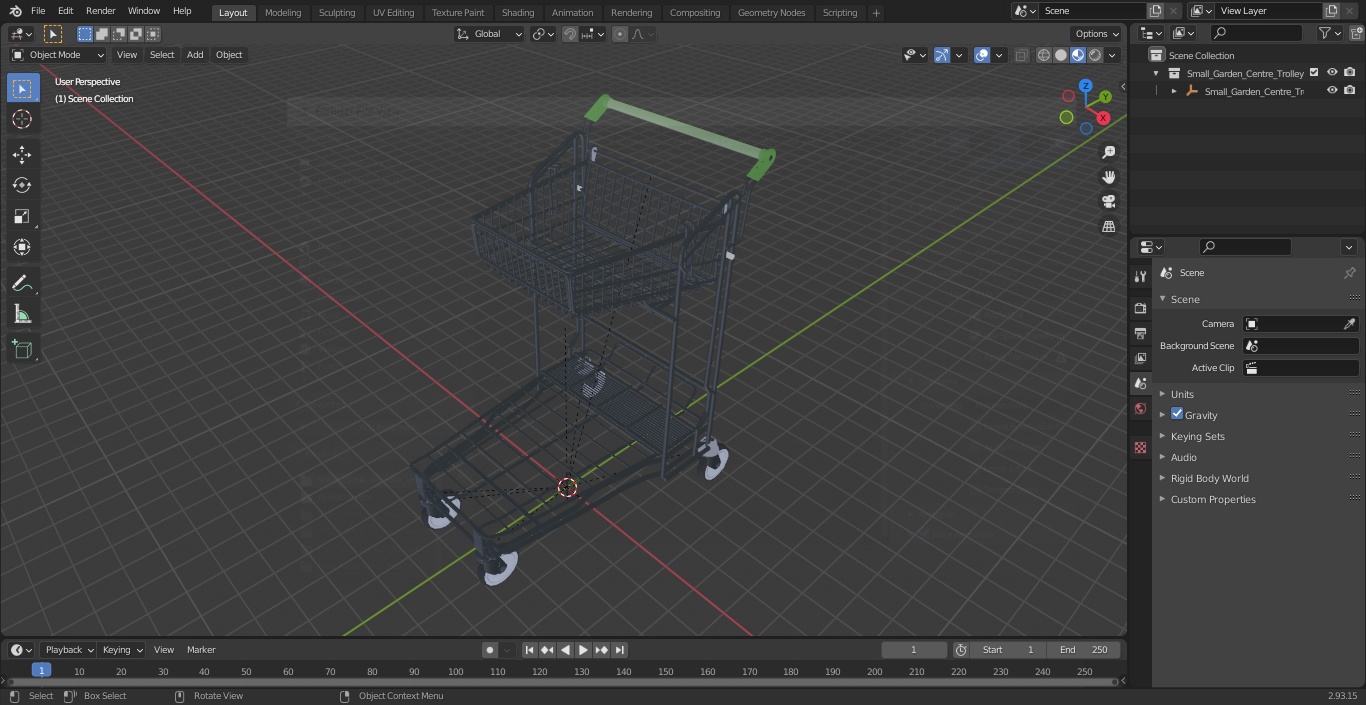Activate the Rotate tool
1366x705 pixels.
(22, 185)
